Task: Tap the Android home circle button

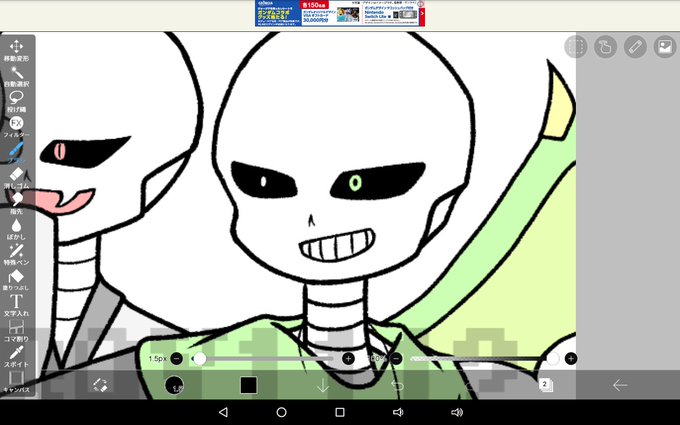Action: (x=281, y=412)
